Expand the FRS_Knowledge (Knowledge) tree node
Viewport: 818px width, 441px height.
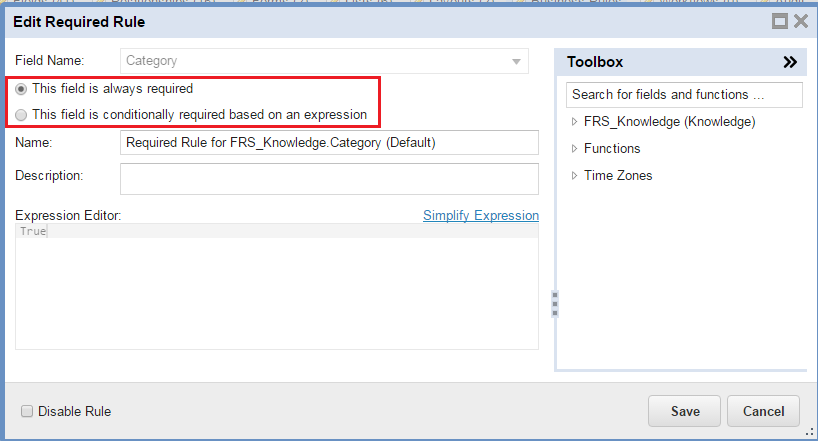[x=574, y=122]
